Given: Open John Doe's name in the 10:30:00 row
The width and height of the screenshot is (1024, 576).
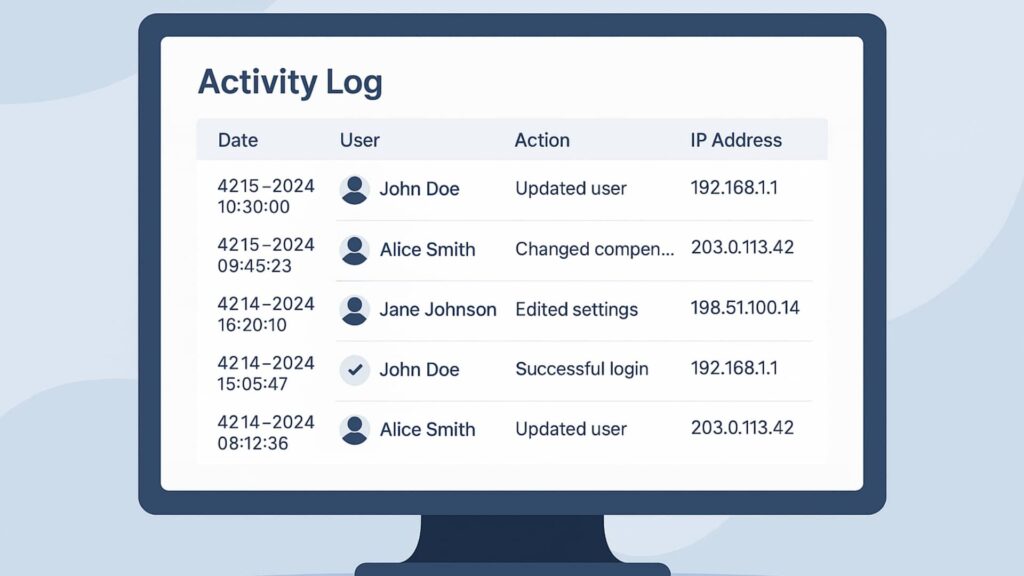Looking at the screenshot, I should pyautogui.click(x=419, y=189).
